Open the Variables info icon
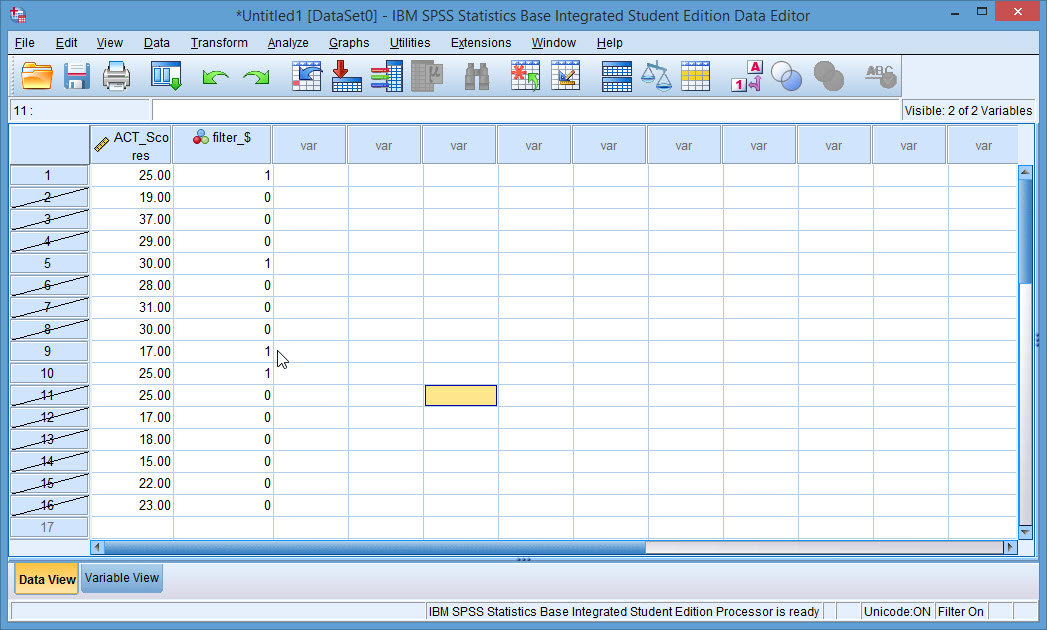Image resolution: width=1047 pixels, height=630 pixels. click(x=387, y=76)
